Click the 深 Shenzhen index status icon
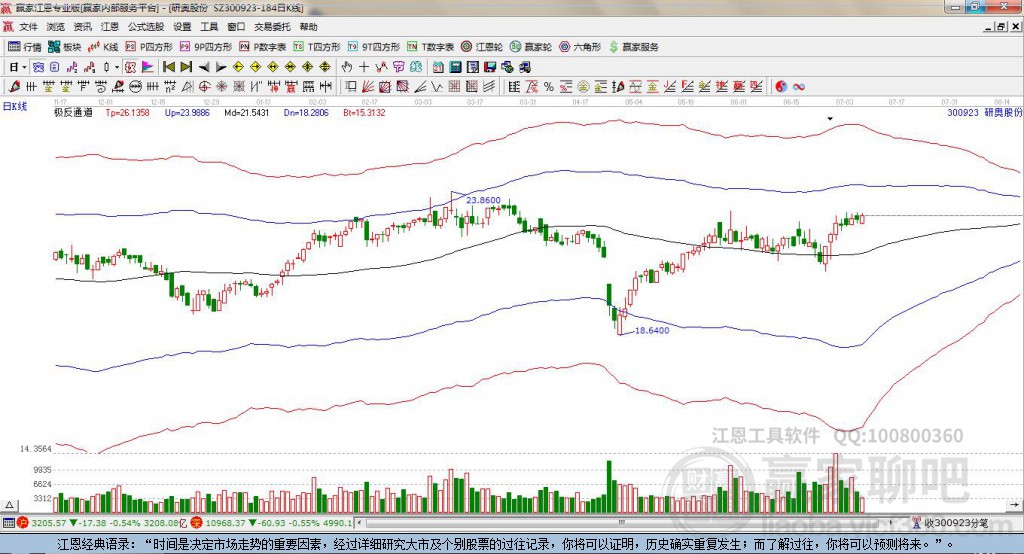This screenshot has height=554, width=1024. 197,523
